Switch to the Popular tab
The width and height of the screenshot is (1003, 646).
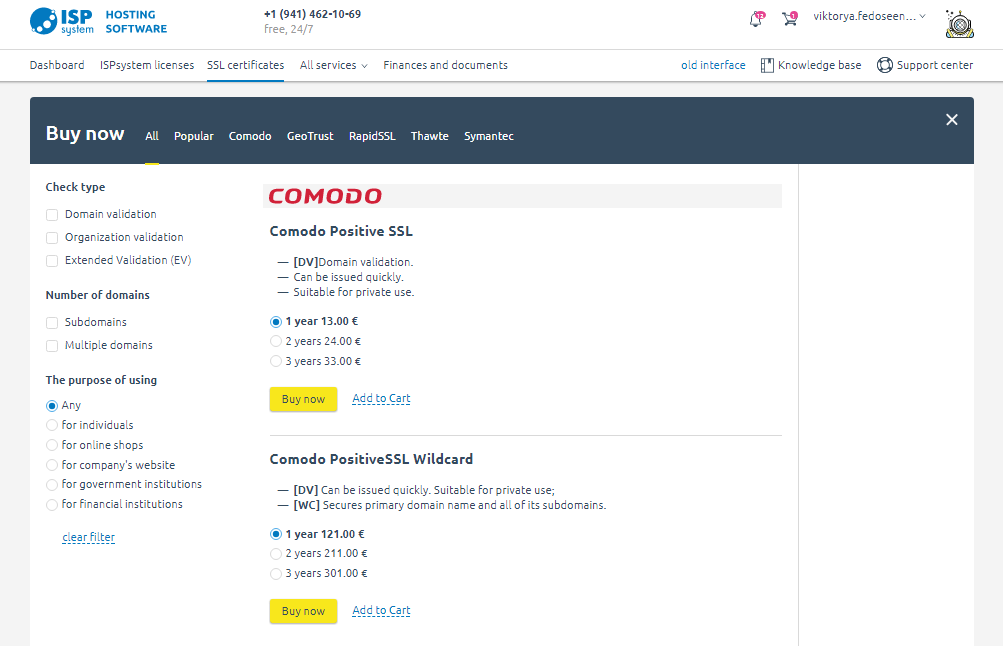tap(194, 136)
